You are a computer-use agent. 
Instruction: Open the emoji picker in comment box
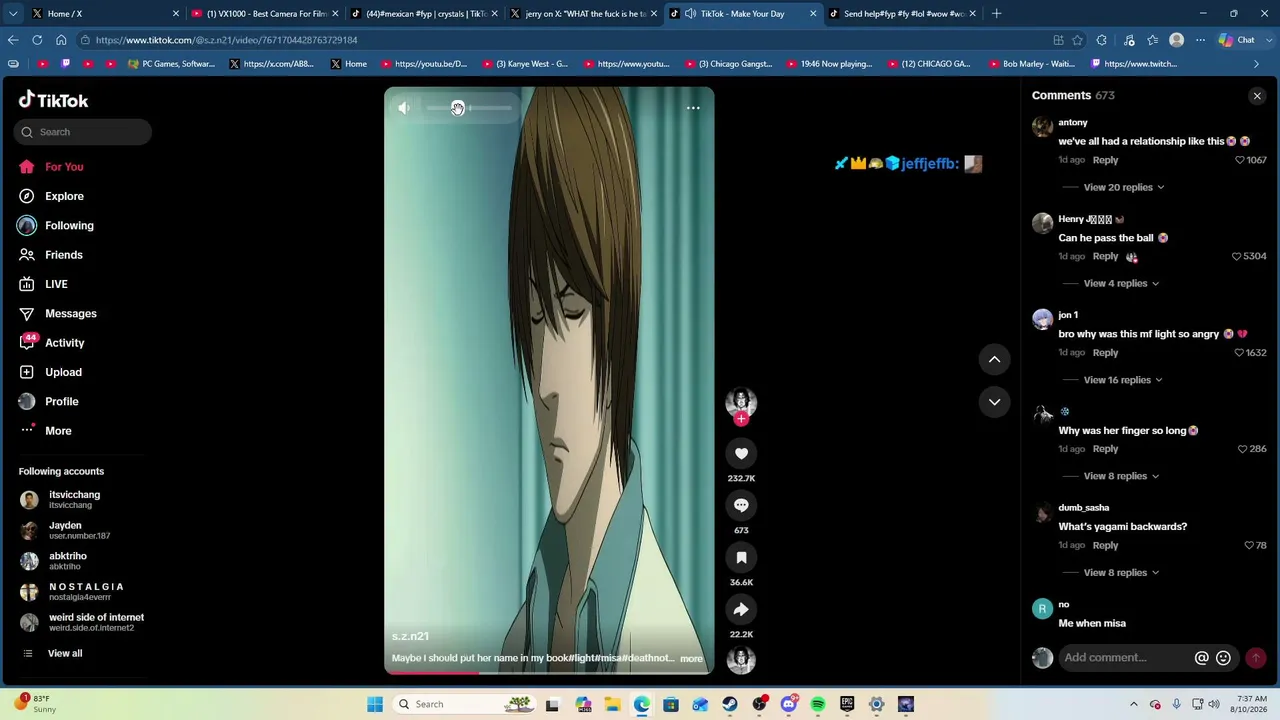pyautogui.click(x=1223, y=658)
